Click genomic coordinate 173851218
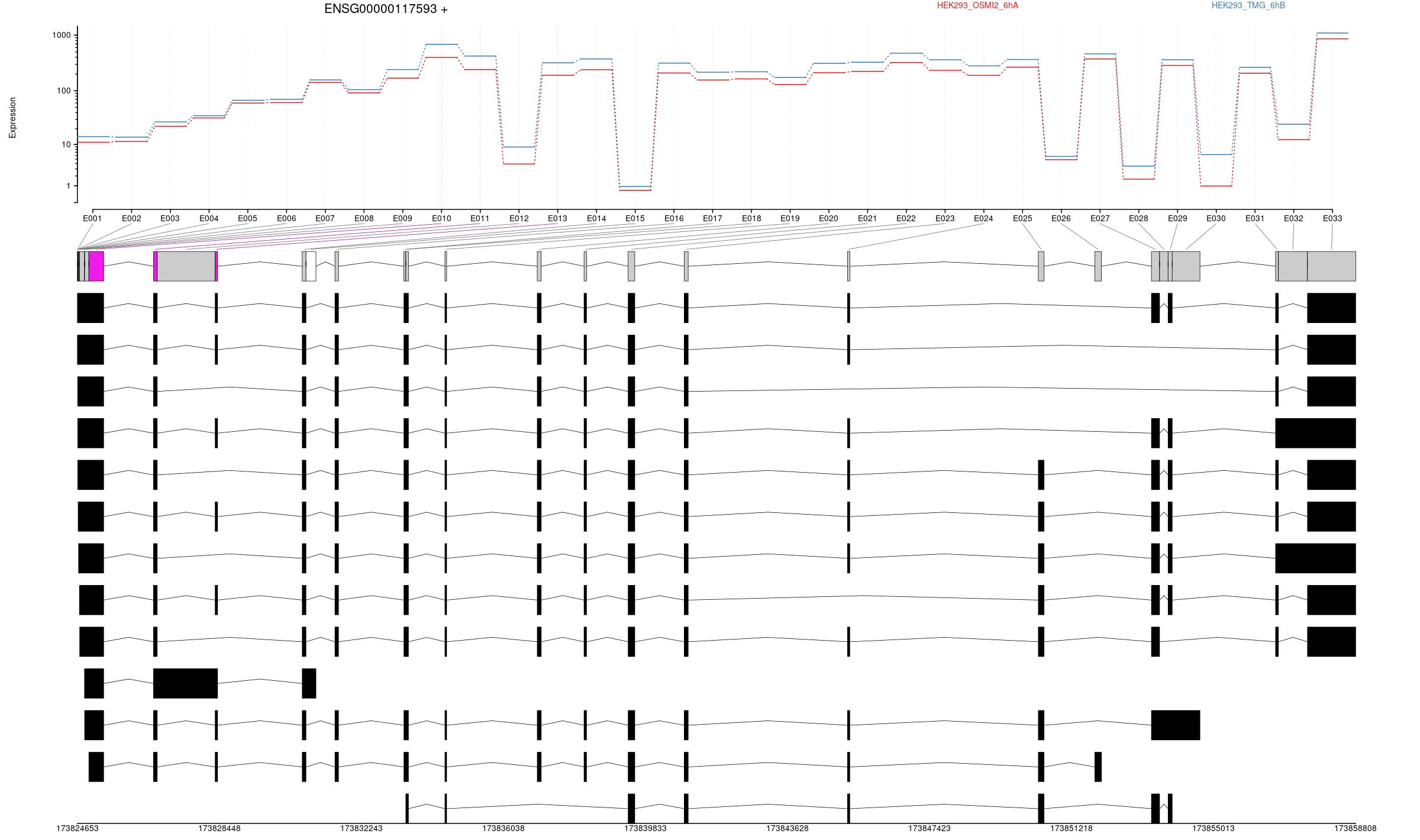1420x840 pixels. point(1072,828)
